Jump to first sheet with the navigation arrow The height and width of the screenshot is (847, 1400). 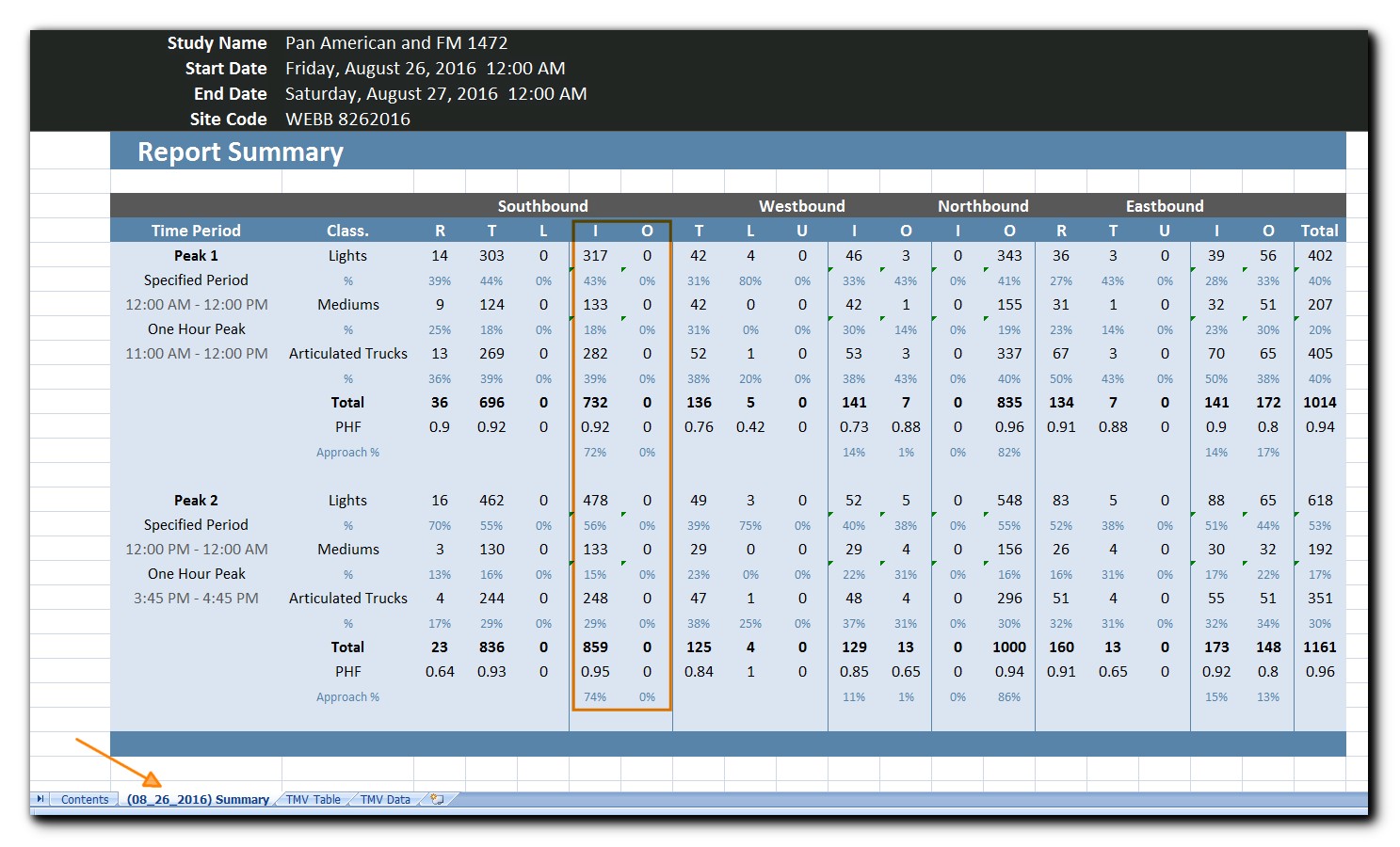click(41, 798)
